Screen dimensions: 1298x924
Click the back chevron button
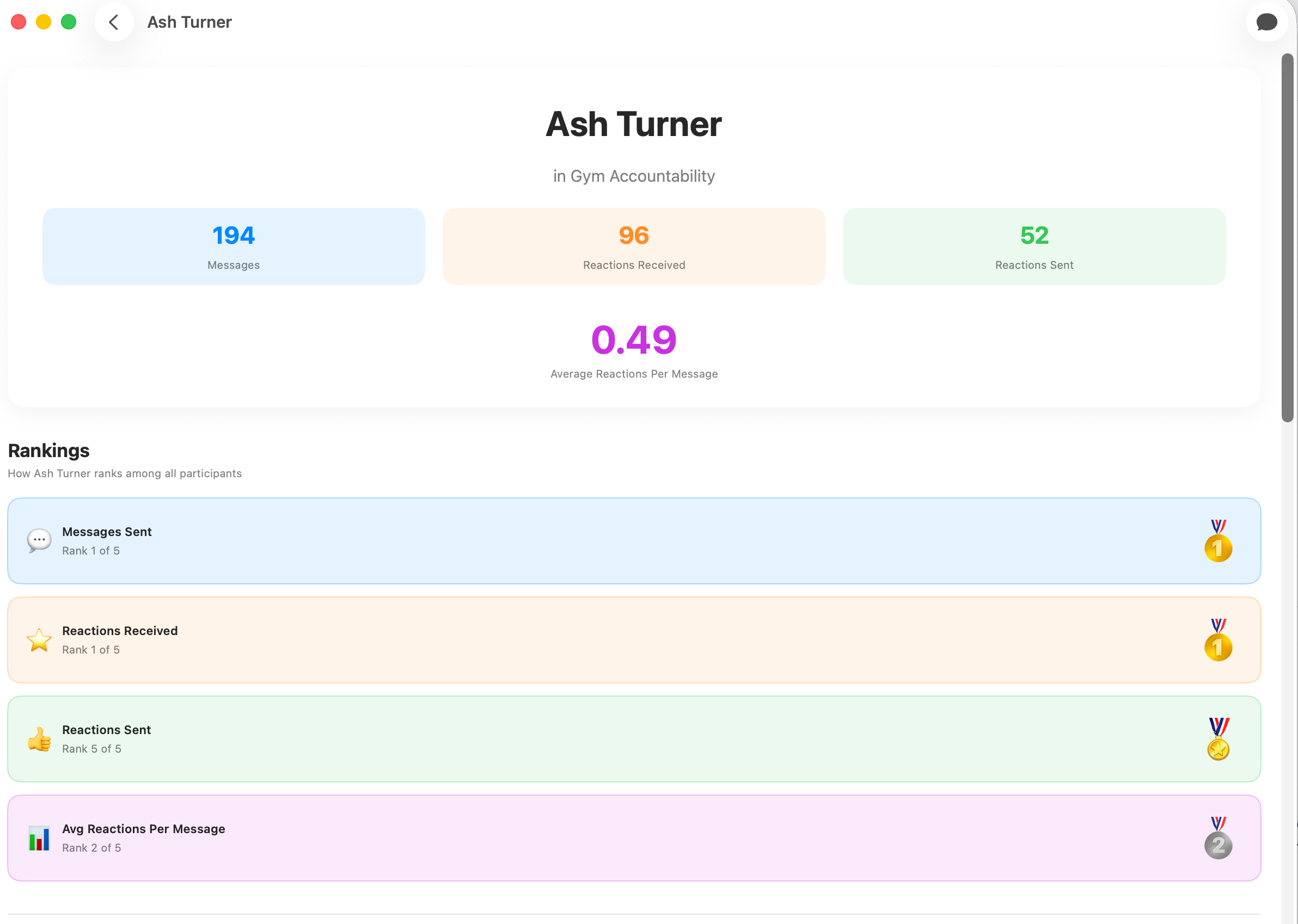point(114,22)
